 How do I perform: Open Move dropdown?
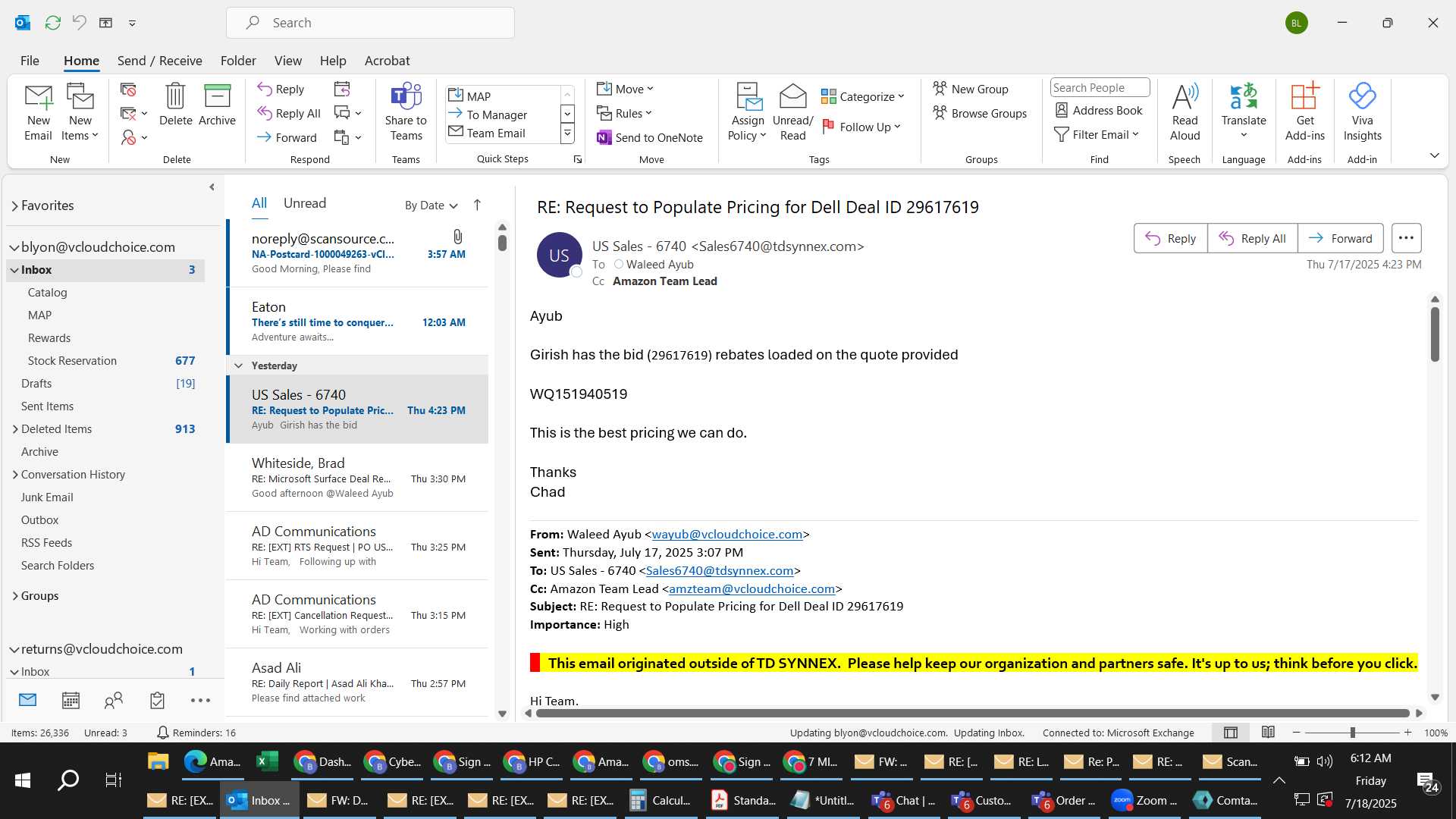point(625,89)
